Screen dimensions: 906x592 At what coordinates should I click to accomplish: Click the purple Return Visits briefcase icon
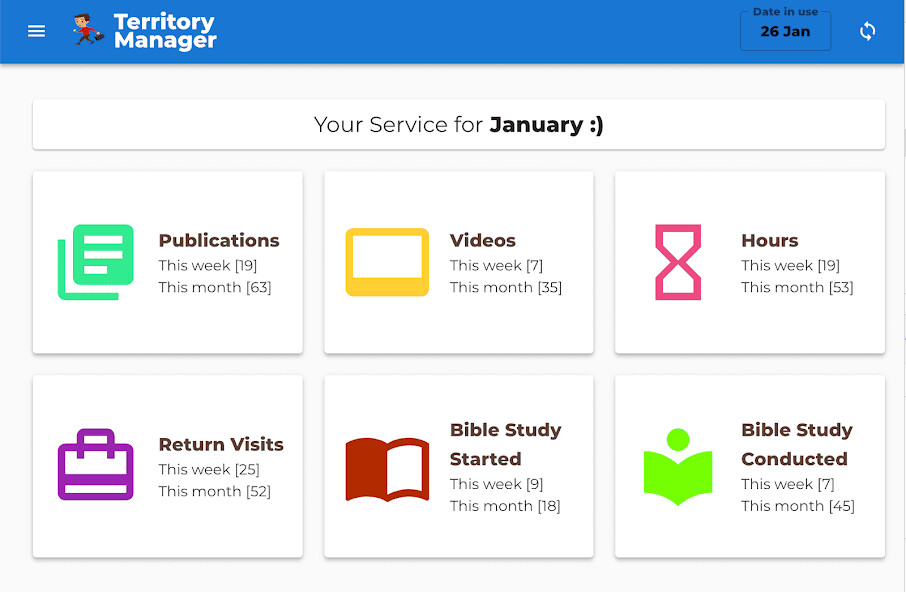tap(96, 465)
